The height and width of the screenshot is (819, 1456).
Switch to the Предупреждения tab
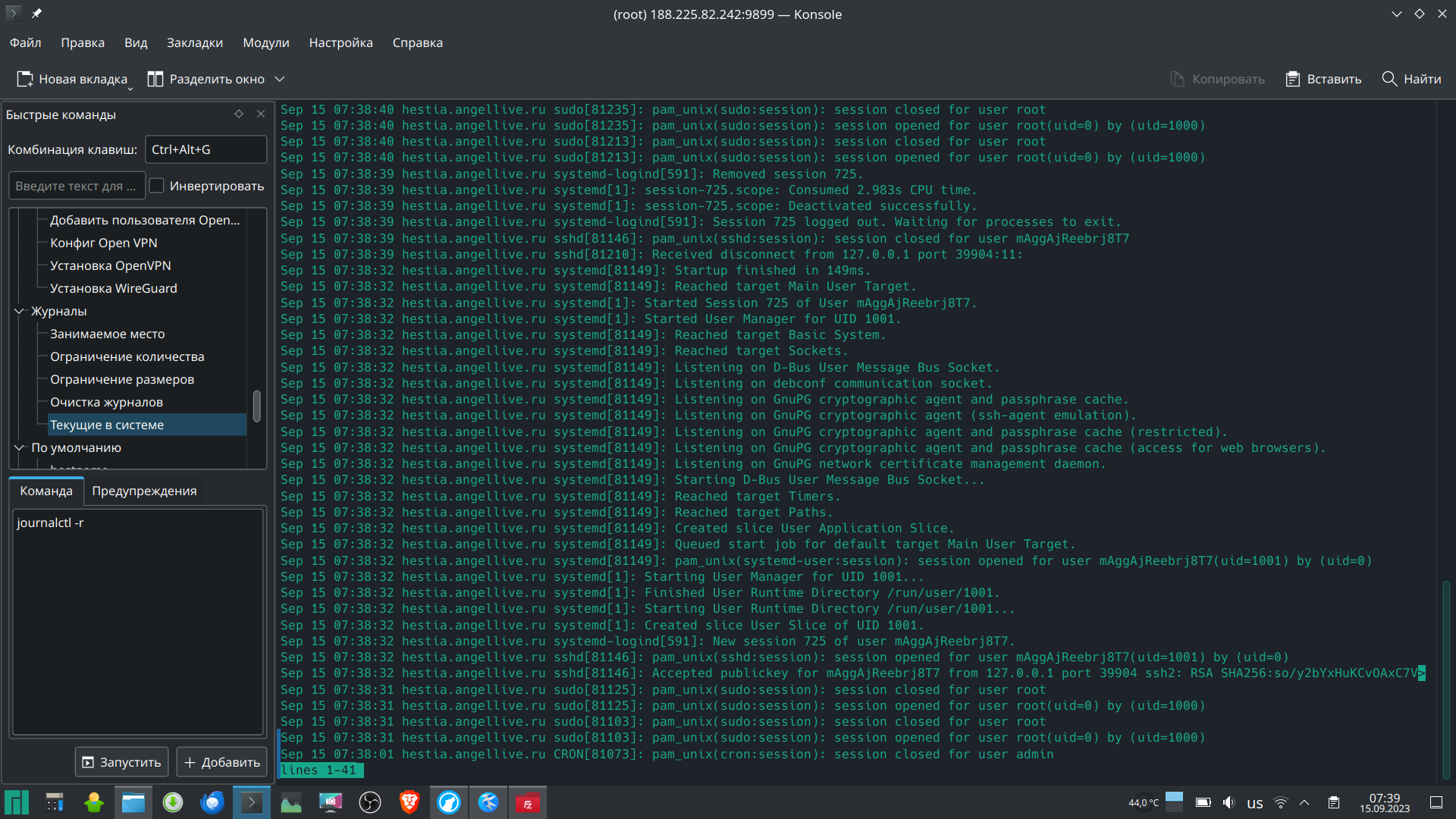pos(144,491)
